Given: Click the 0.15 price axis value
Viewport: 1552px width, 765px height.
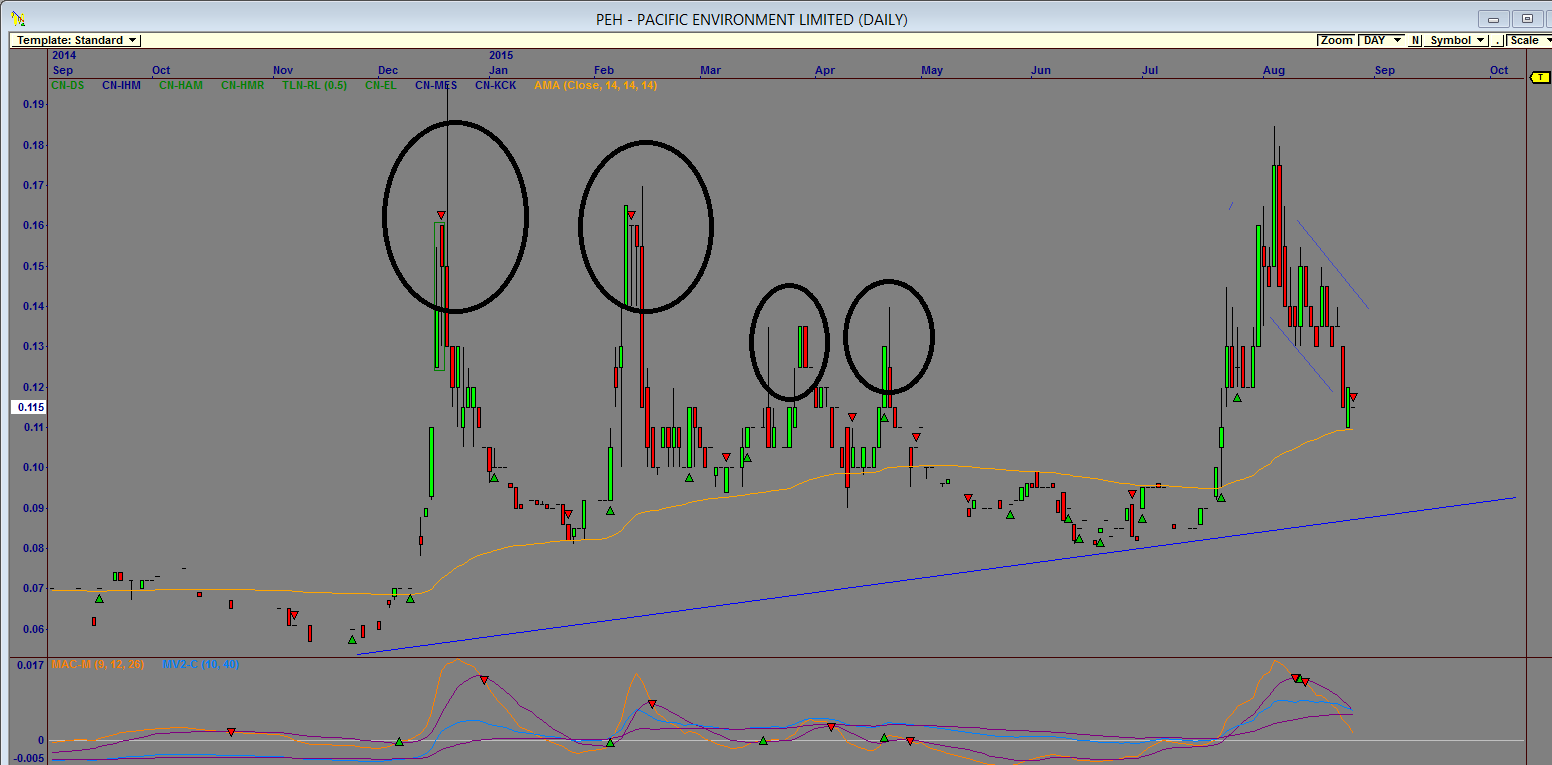Looking at the screenshot, I should coord(33,266).
